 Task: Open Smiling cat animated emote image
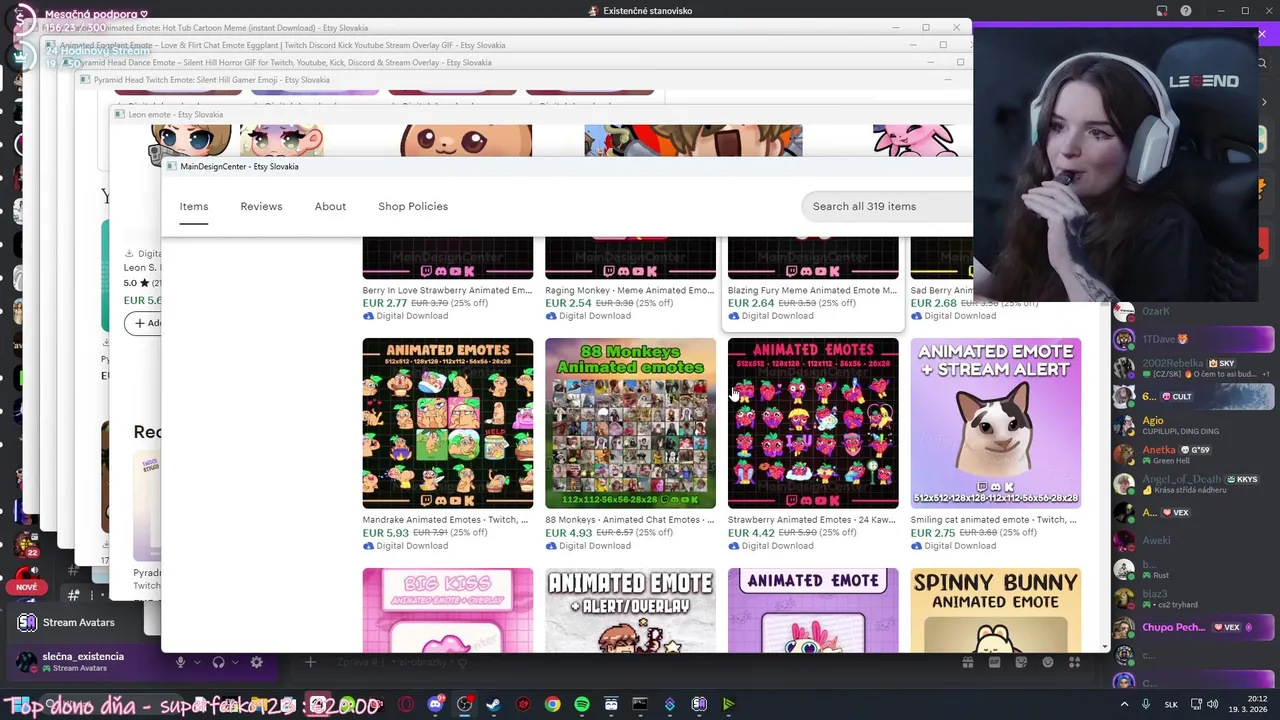996,423
